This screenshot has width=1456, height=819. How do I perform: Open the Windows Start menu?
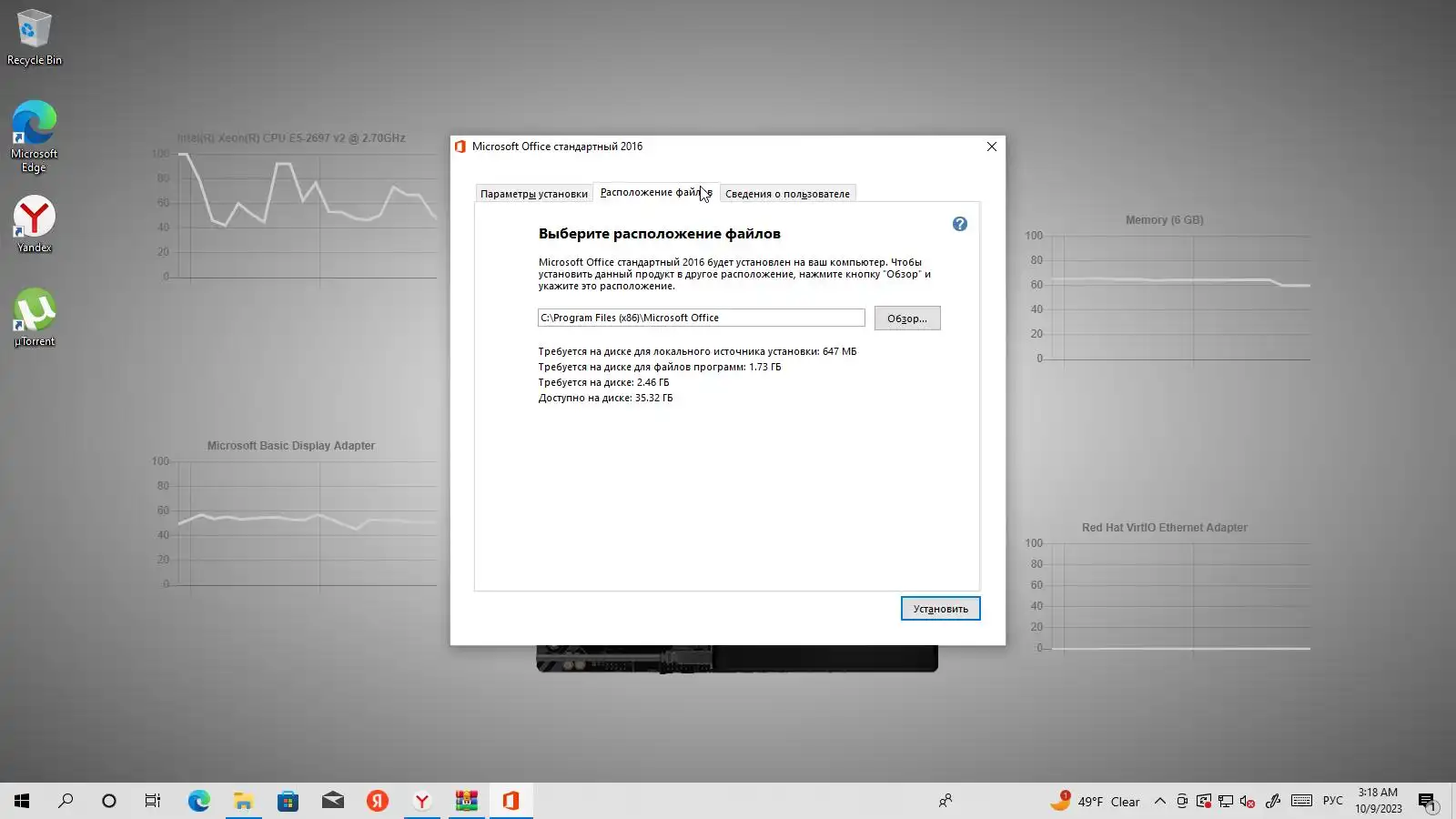coord(22,801)
